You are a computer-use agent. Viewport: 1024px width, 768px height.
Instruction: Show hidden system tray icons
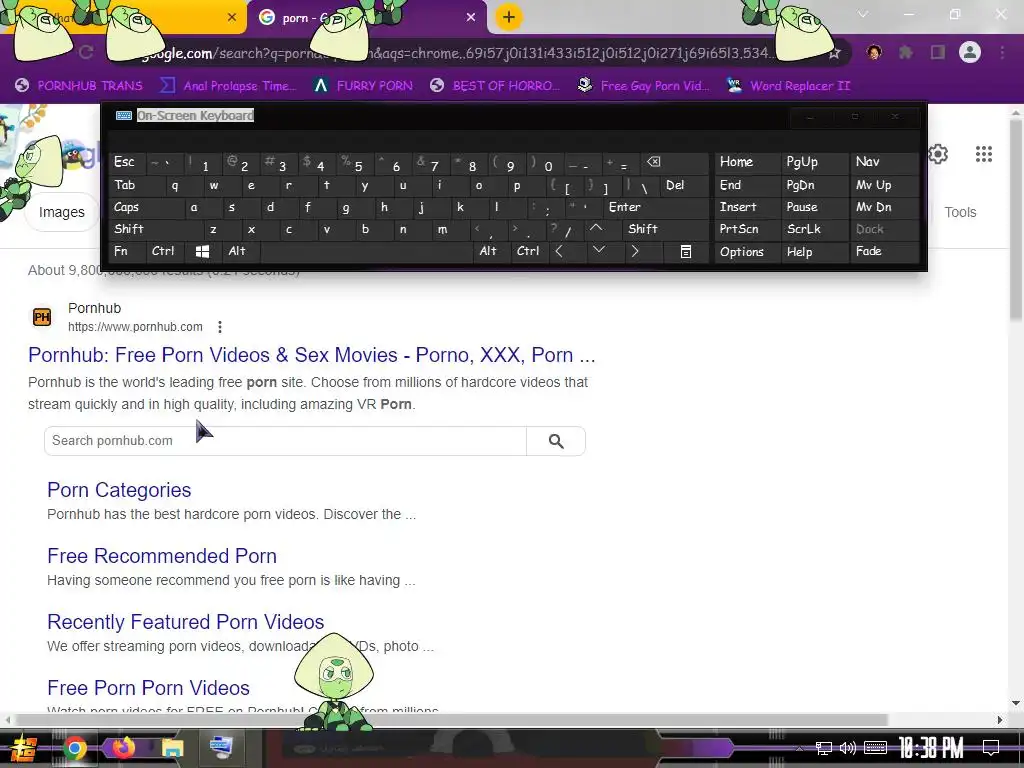(x=799, y=748)
